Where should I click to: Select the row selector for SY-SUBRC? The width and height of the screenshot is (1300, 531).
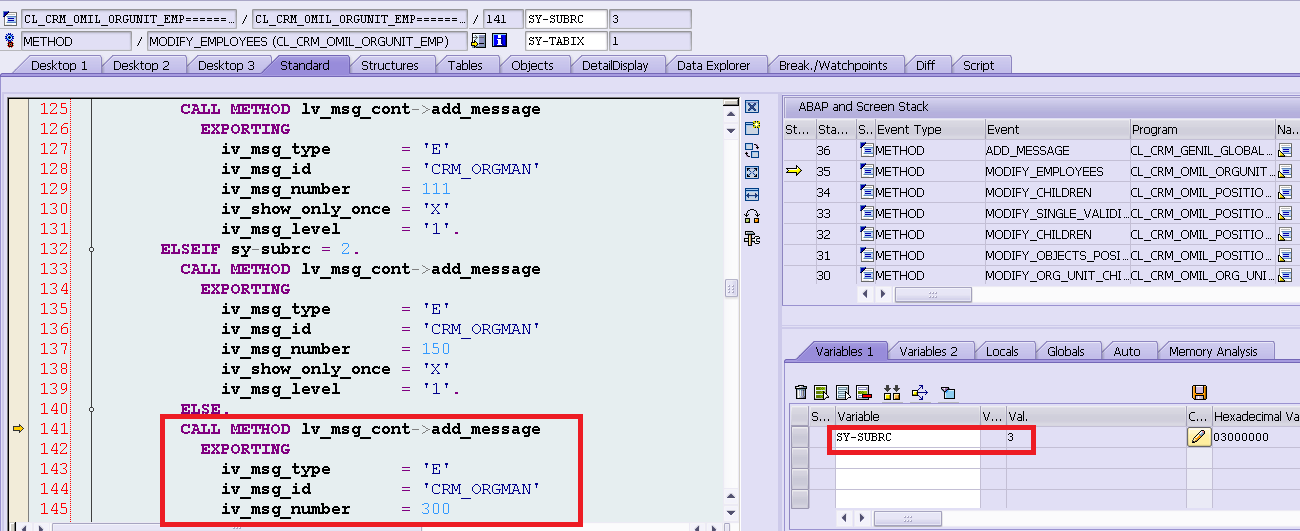[798, 437]
